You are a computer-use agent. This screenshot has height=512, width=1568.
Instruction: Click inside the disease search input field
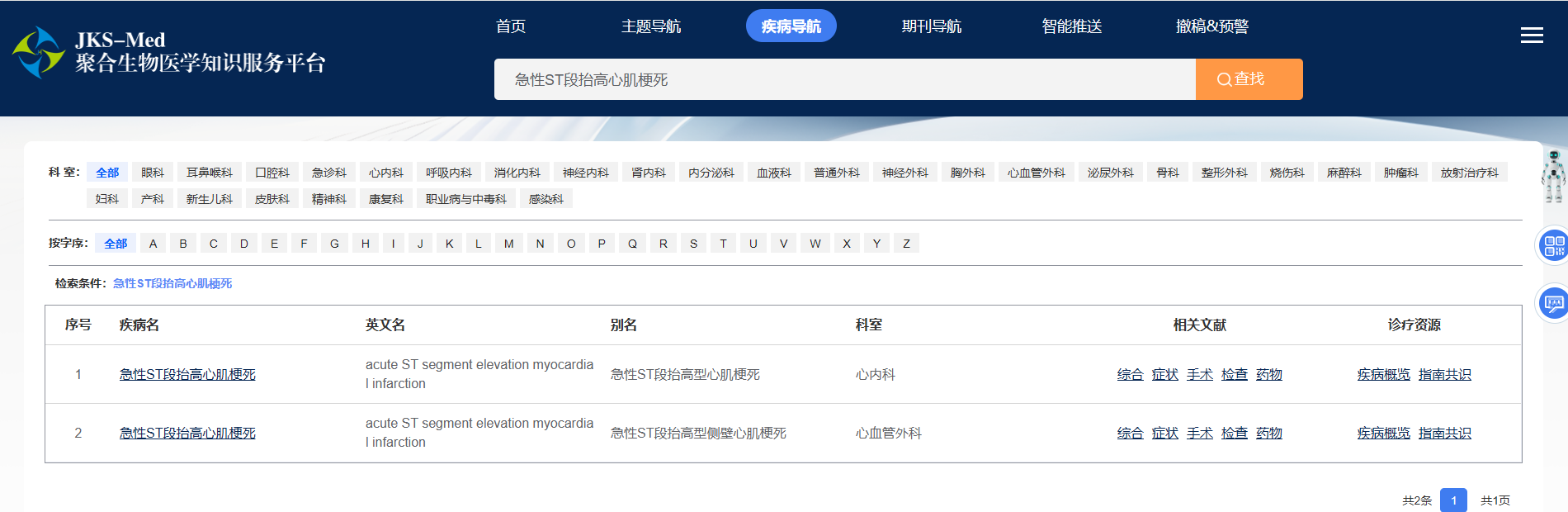pos(843,79)
